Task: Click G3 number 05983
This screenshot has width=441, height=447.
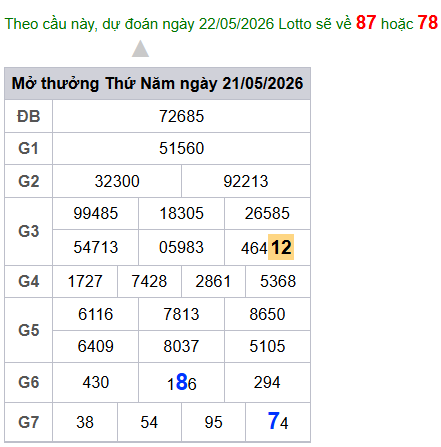Action: coord(181,247)
